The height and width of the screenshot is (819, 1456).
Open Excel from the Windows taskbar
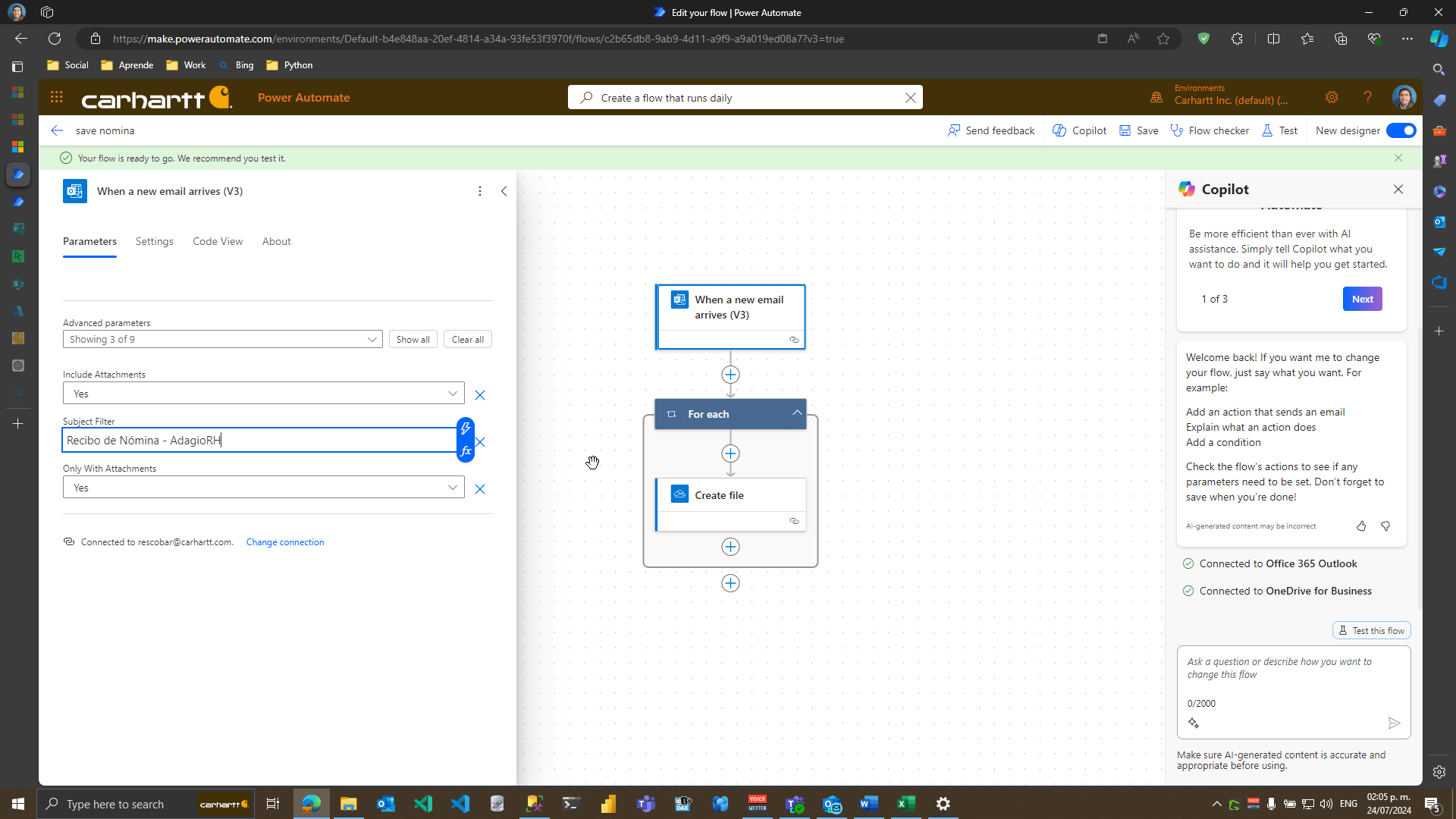point(906,804)
